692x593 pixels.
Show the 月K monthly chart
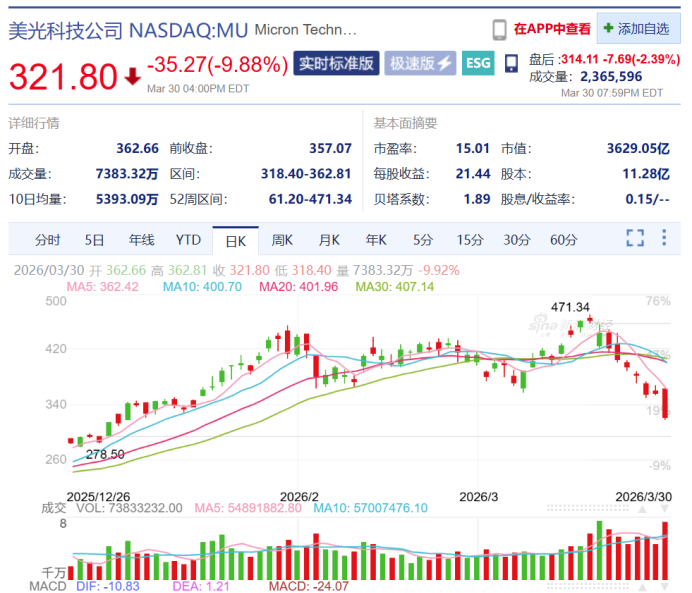tap(329, 240)
